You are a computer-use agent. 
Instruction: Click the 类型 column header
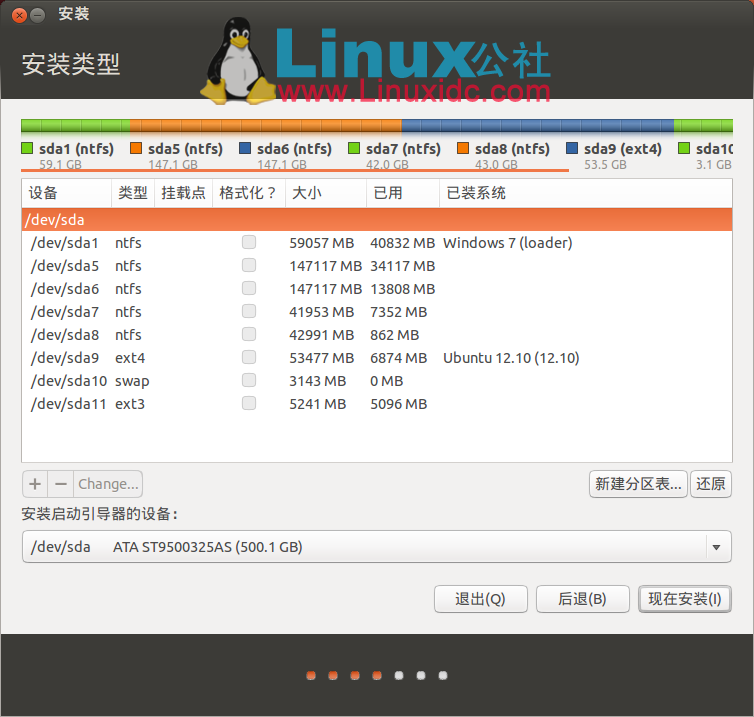(x=133, y=193)
